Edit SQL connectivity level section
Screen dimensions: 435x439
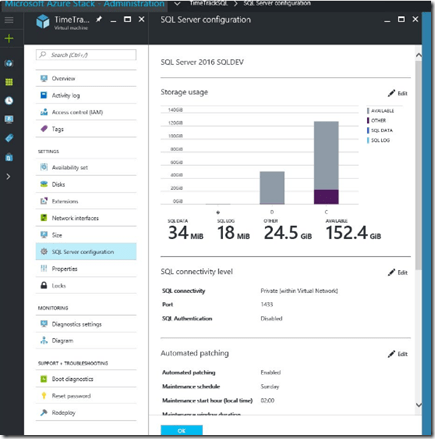tap(398, 273)
